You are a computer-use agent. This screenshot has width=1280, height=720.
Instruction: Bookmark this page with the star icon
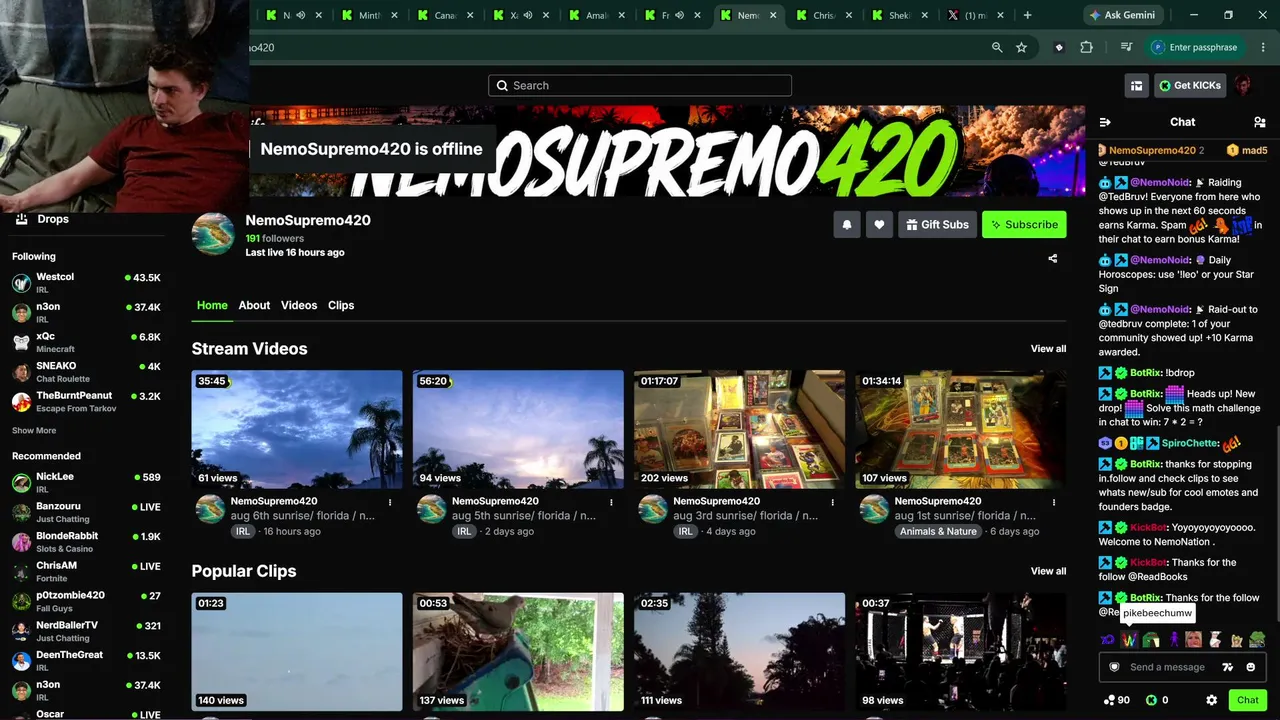(x=1021, y=47)
